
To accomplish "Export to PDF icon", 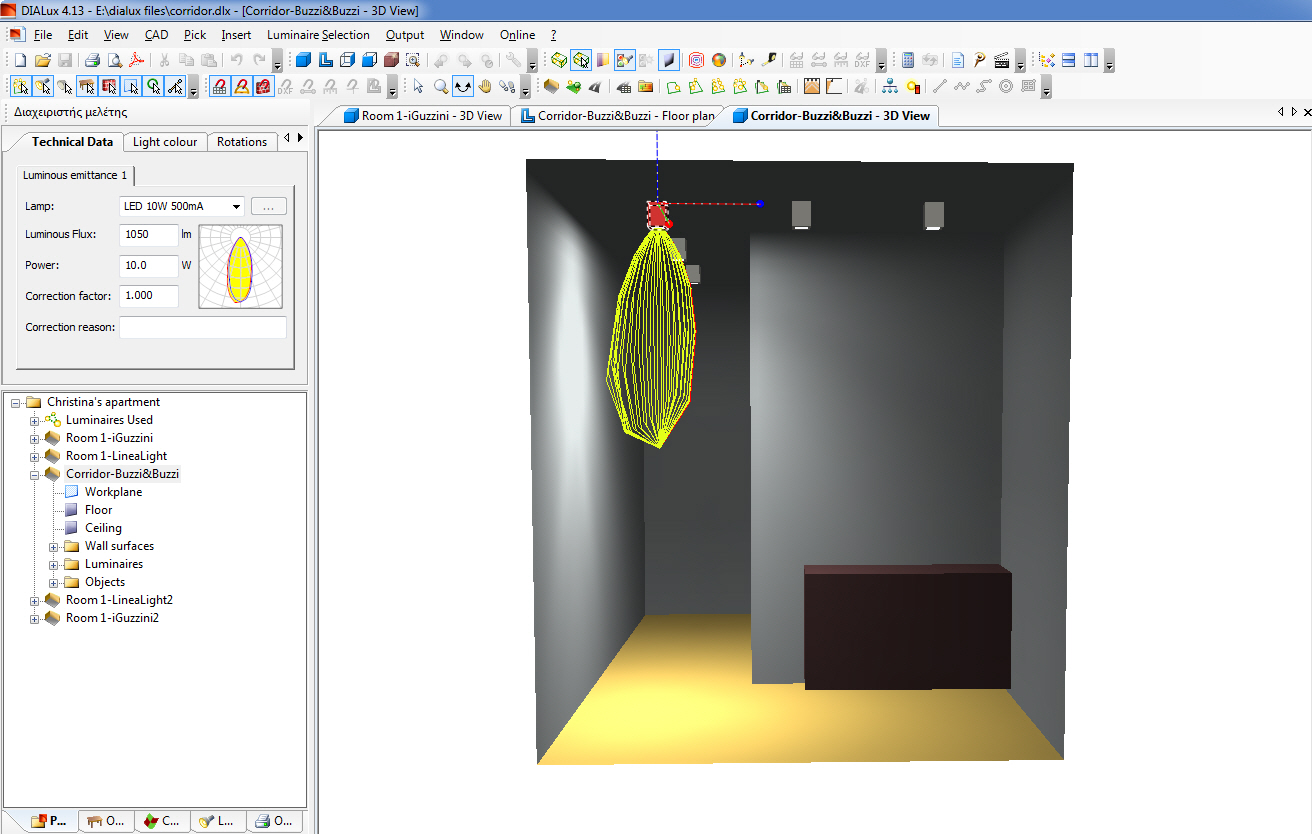I will (x=136, y=60).
